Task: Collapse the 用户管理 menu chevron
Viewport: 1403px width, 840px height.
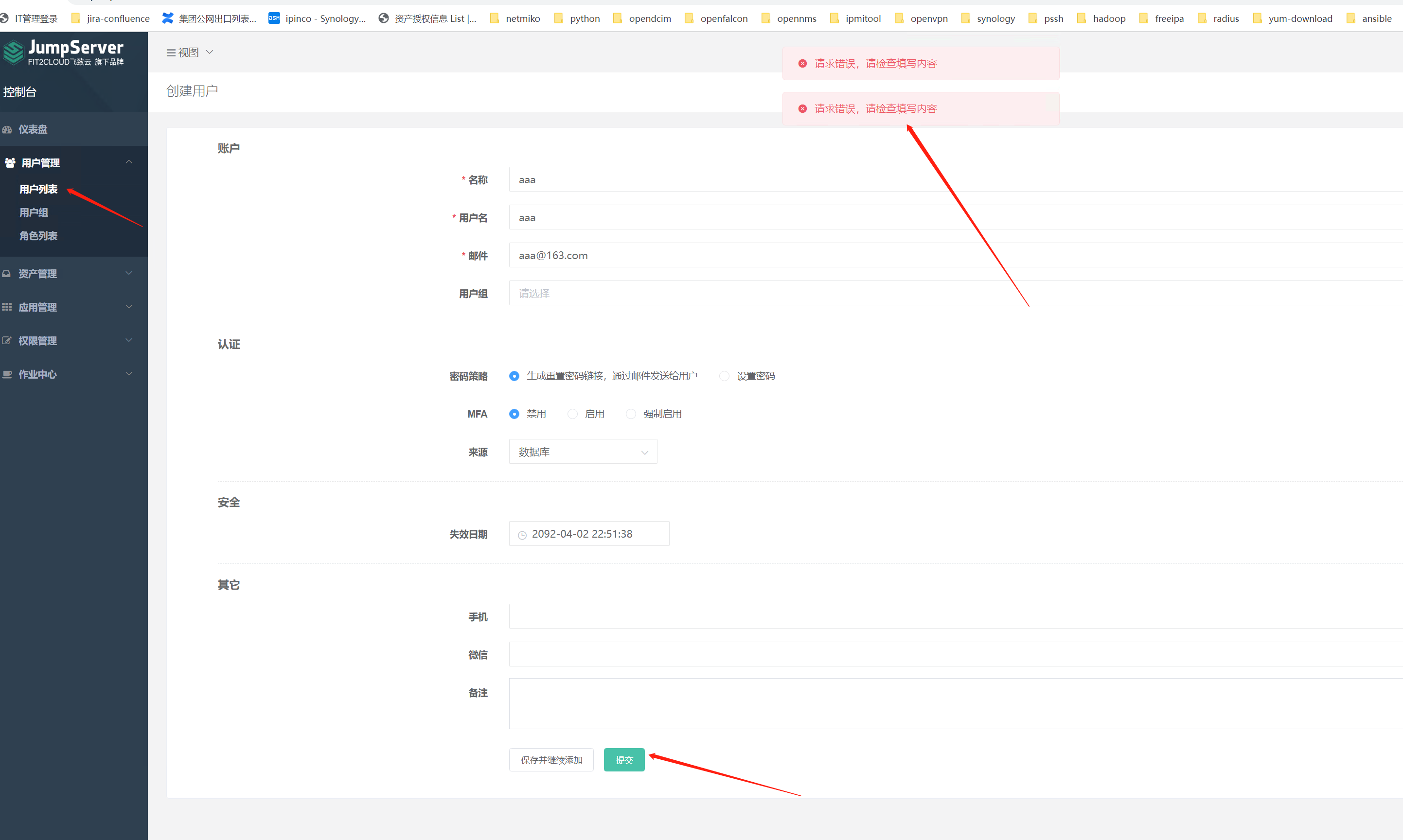Action: pos(129,162)
